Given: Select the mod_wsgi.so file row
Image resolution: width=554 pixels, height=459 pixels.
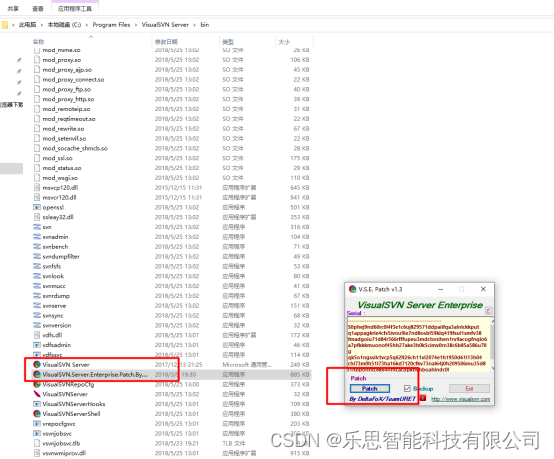Looking at the screenshot, I should pos(171,178).
